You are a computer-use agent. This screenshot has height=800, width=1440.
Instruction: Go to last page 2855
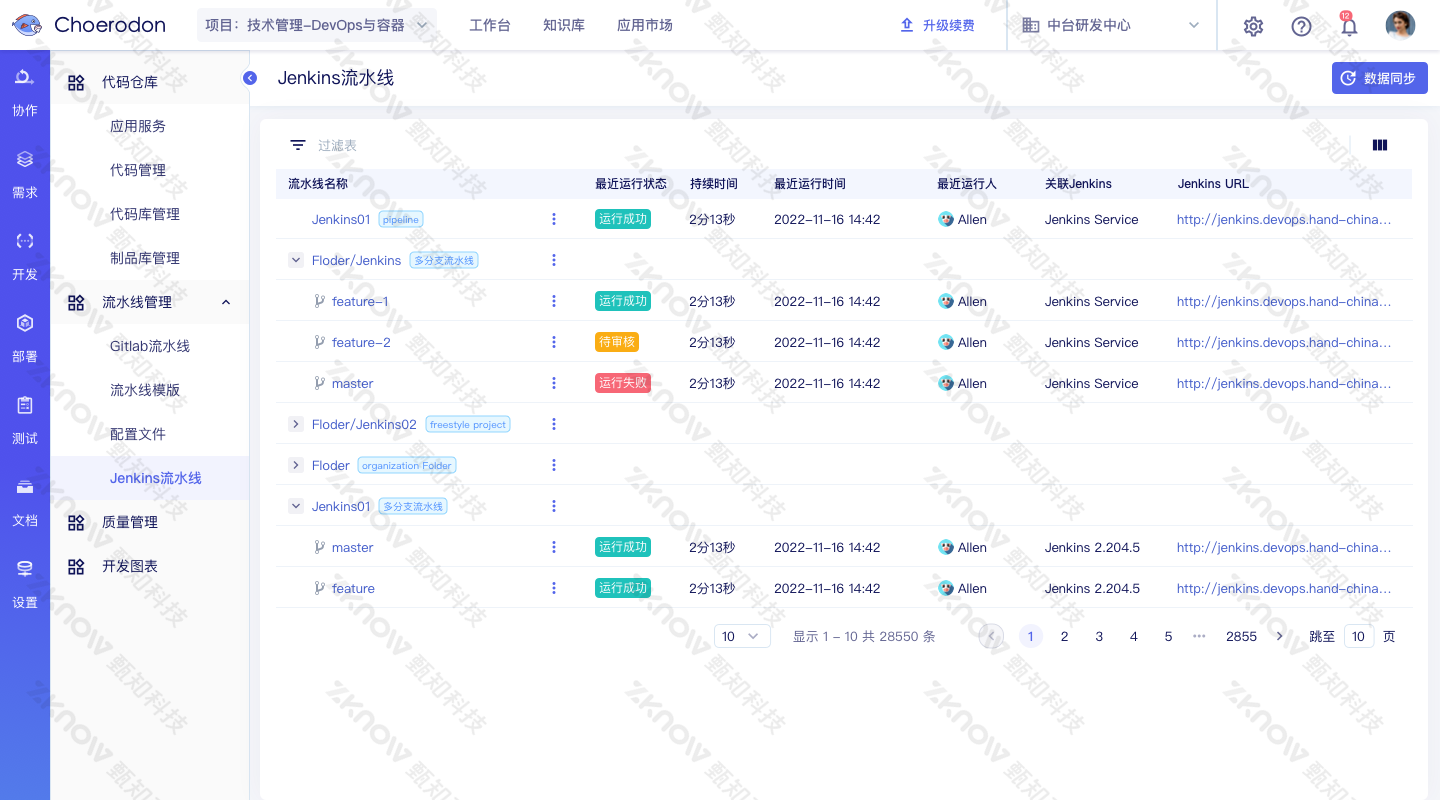[1241, 636]
